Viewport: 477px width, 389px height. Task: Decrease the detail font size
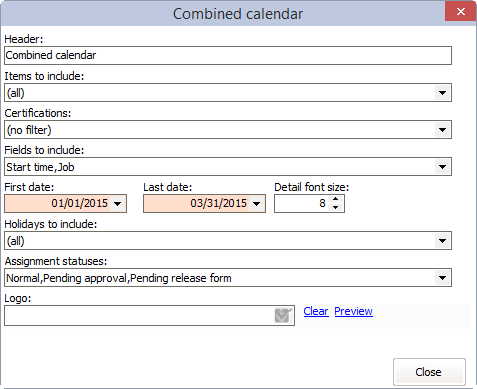tap(336, 207)
